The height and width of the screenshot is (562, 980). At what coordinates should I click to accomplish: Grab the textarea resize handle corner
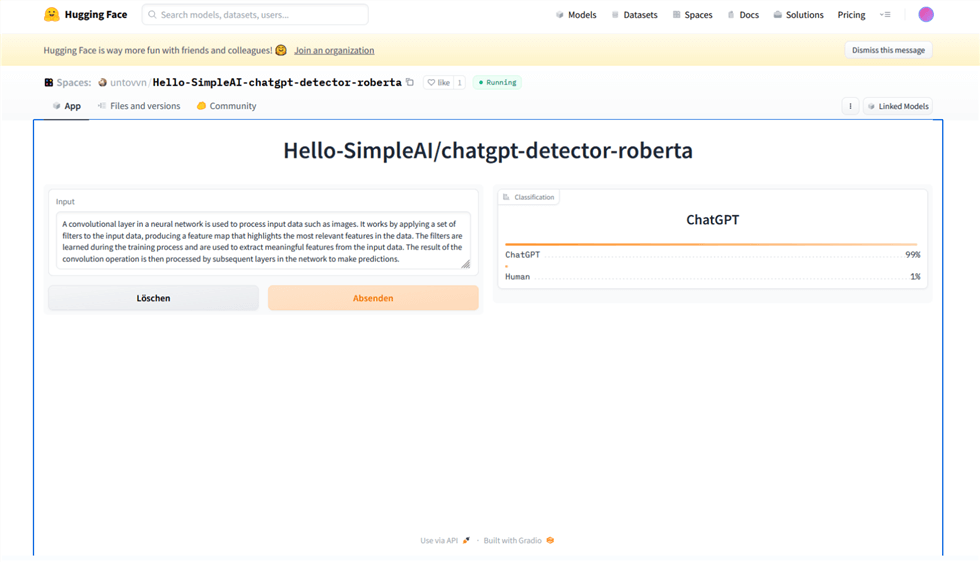point(466,264)
